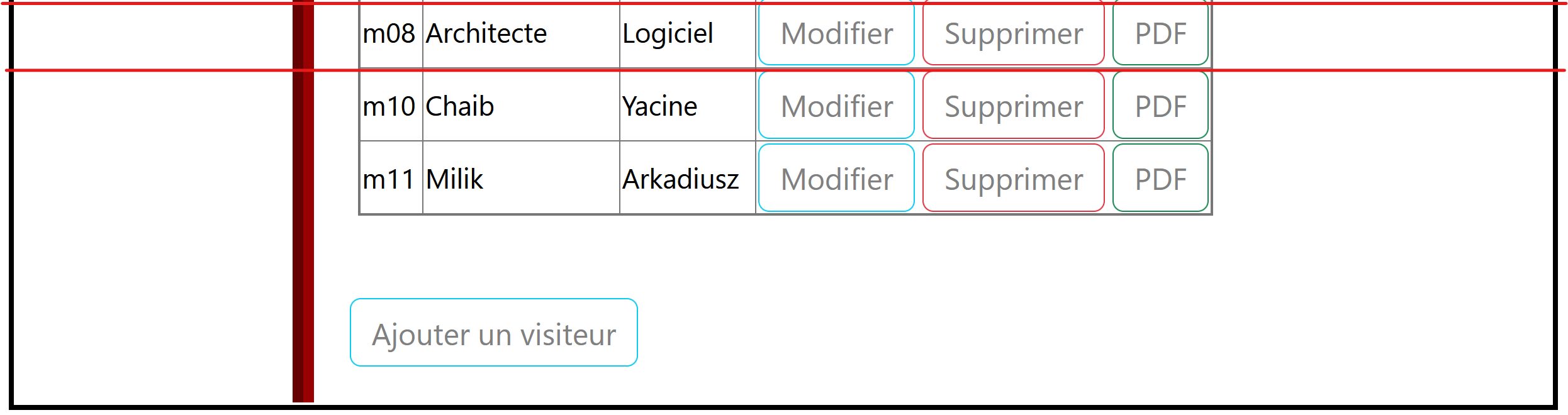This screenshot has height=415, width=1568.
Task: Click the Architecte name cell
Action: point(486,34)
